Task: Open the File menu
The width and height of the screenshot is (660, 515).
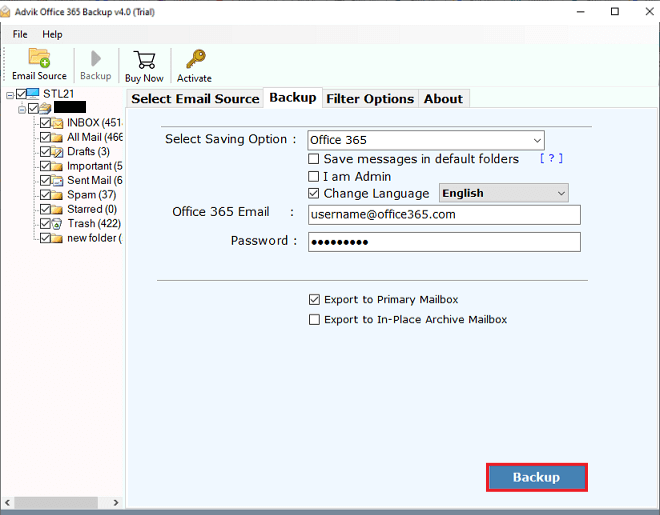Action: pyautogui.click(x=20, y=34)
